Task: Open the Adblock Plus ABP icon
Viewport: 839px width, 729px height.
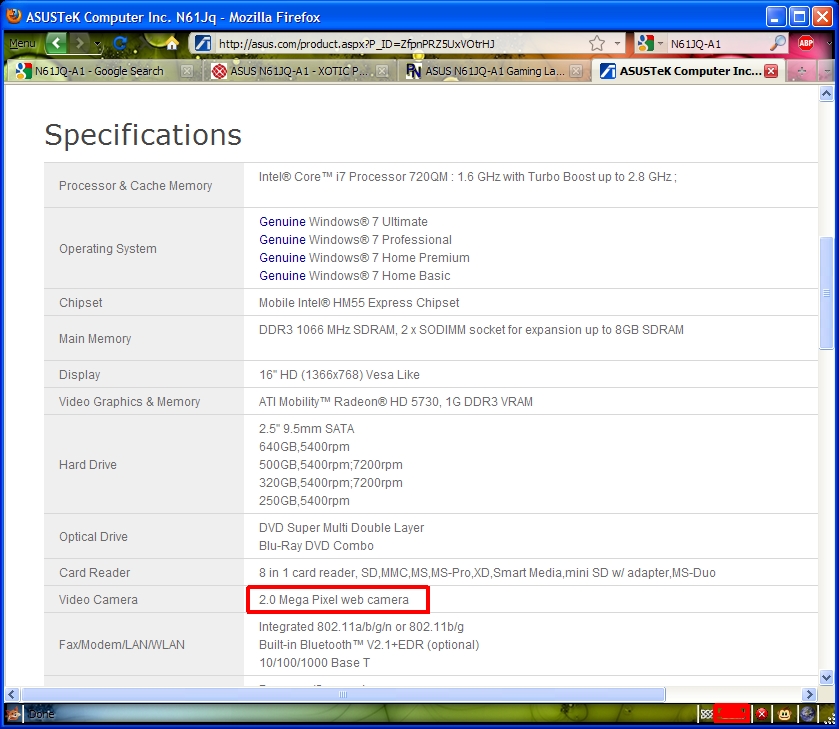Action: 806,43
